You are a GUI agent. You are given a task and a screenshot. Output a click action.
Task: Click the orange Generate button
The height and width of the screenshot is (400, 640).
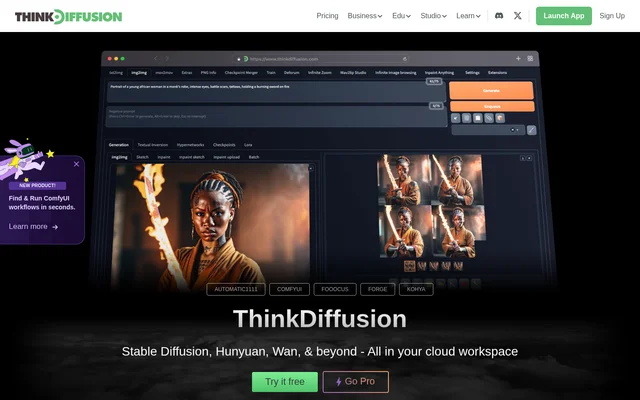click(491, 90)
